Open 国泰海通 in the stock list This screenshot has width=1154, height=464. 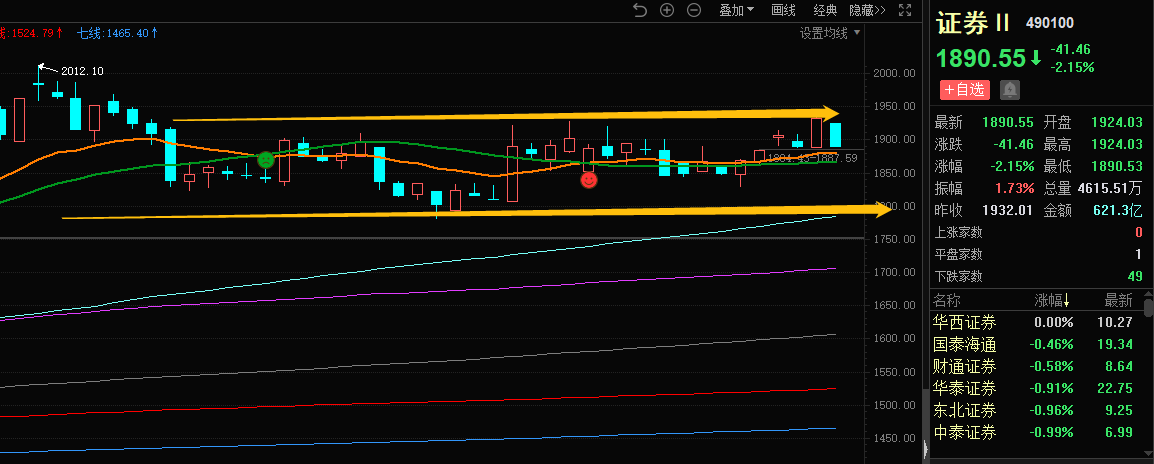tap(964, 344)
